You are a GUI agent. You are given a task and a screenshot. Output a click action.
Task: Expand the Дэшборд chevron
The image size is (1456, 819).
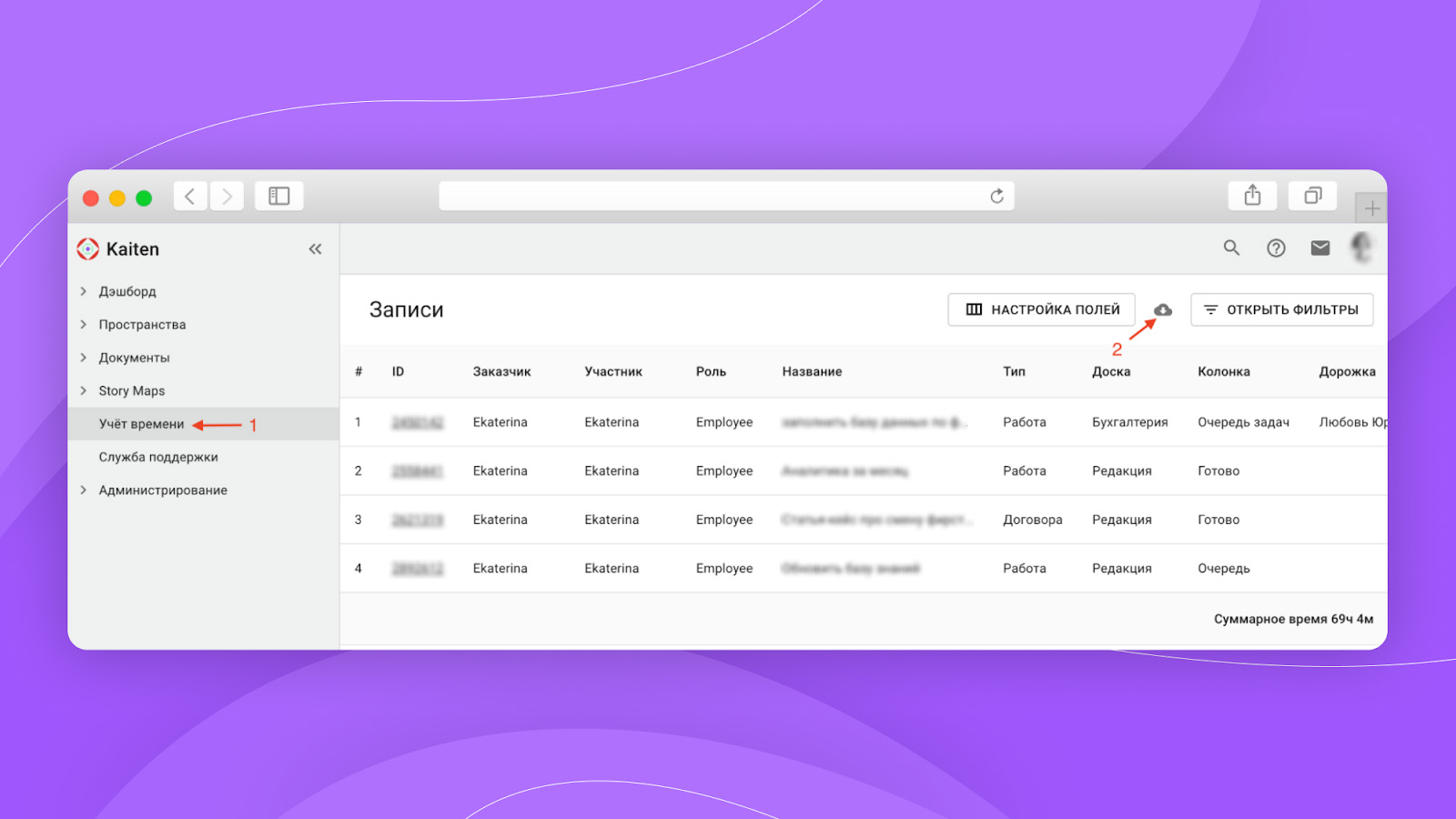pyautogui.click(x=84, y=291)
